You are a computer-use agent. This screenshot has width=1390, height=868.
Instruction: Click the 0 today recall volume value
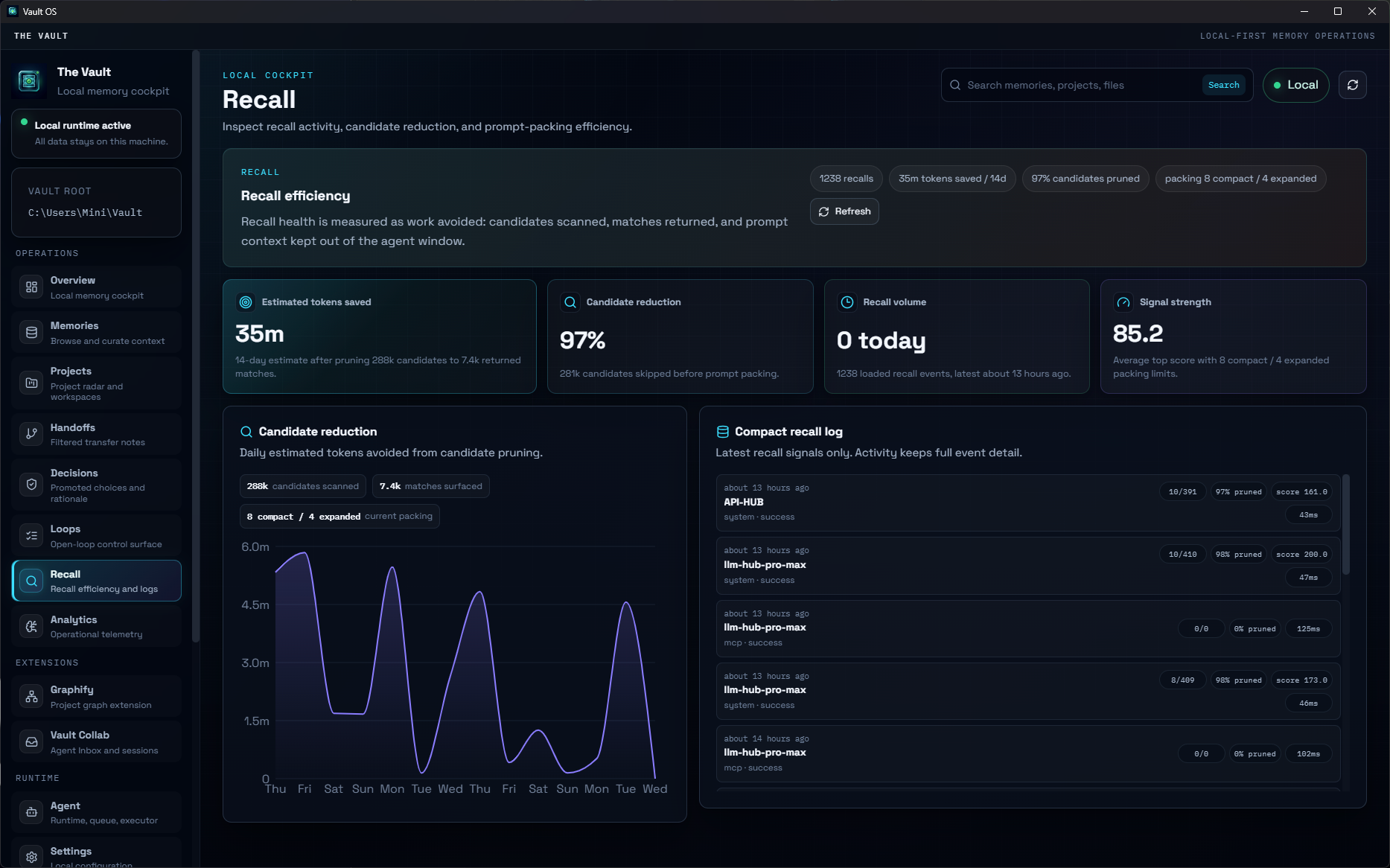(x=881, y=340)
